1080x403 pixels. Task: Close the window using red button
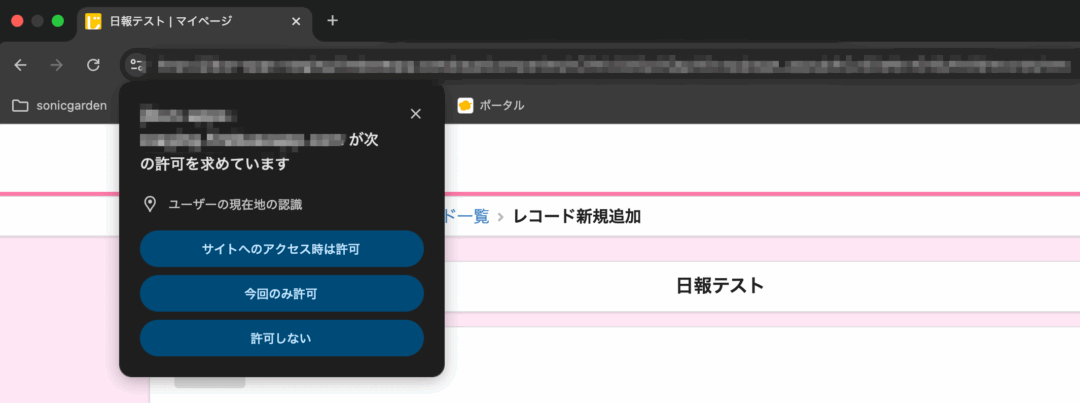coord(18,21)
